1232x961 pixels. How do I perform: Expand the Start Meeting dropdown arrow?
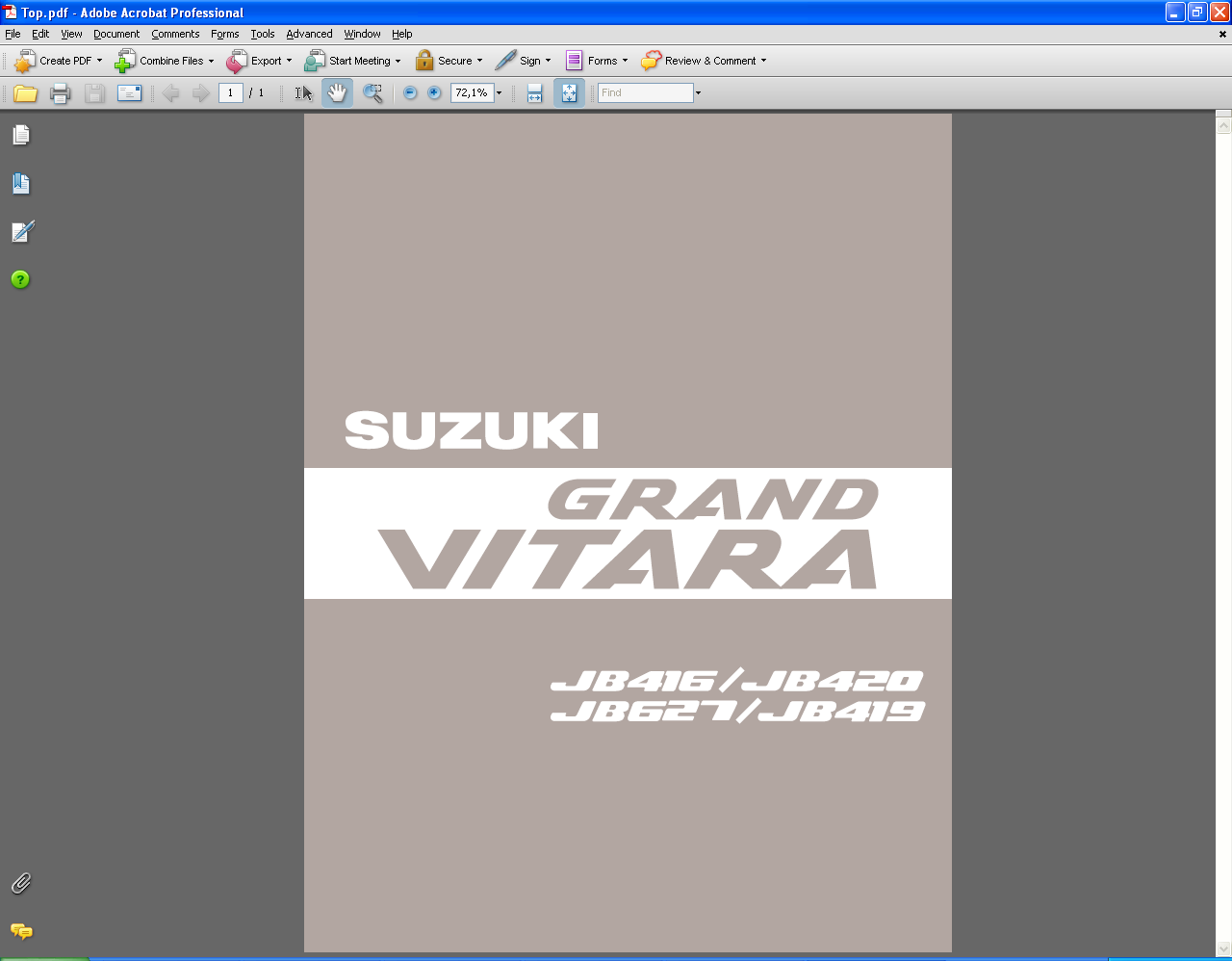click(x=398, y=61)
